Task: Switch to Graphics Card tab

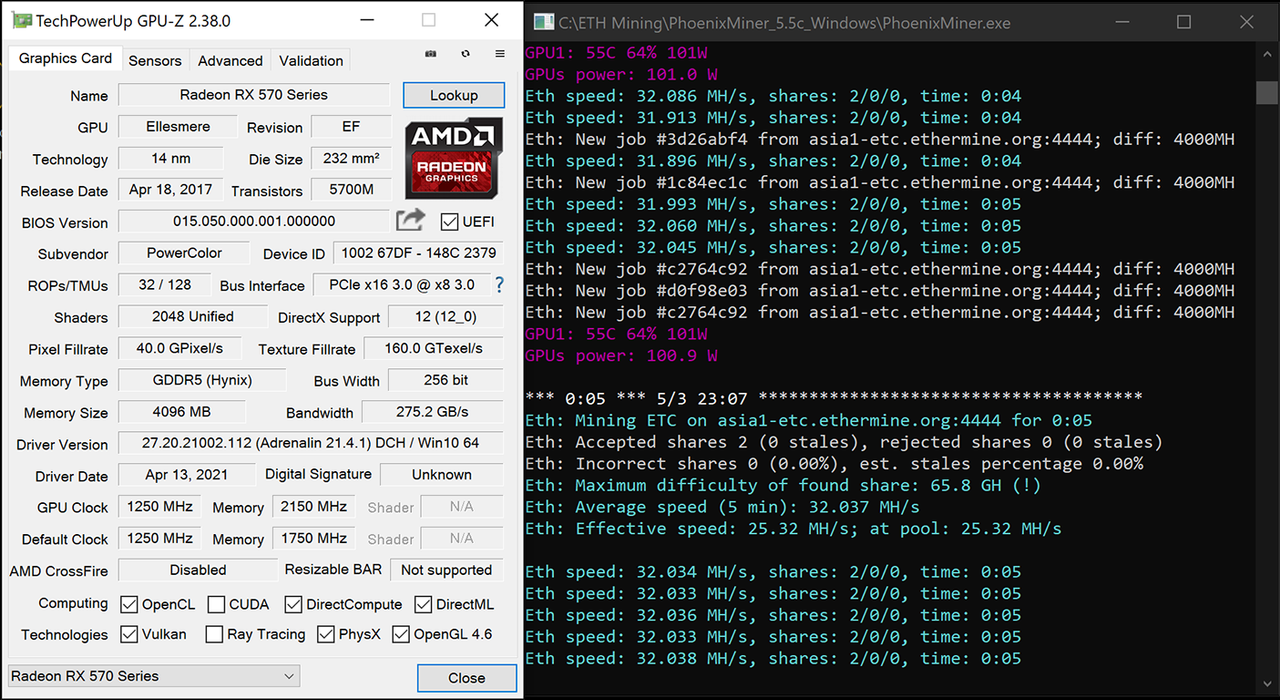Action: click(x=65, y=58)
